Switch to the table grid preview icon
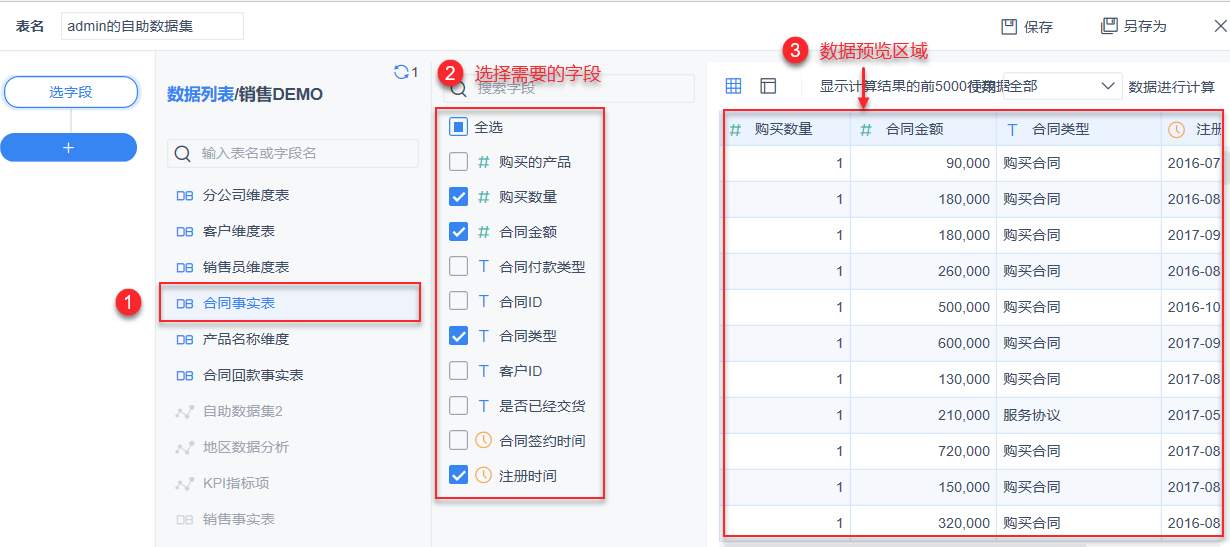The image size is (1230, 547). pos(733,86)
